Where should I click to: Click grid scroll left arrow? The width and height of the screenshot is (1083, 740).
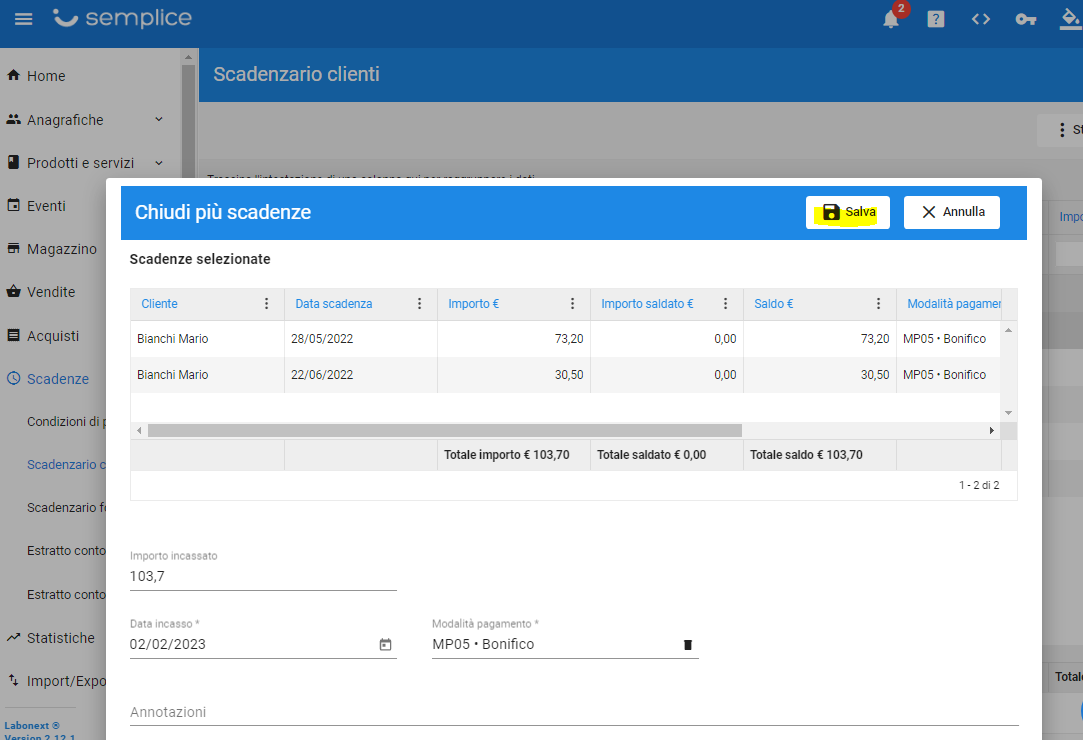pyautogui.click(x=139, y=430)
